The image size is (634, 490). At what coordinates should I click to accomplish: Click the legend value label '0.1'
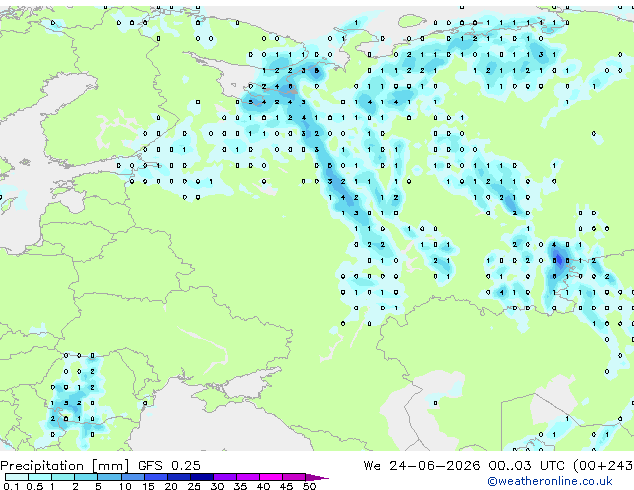pos(11,486)
